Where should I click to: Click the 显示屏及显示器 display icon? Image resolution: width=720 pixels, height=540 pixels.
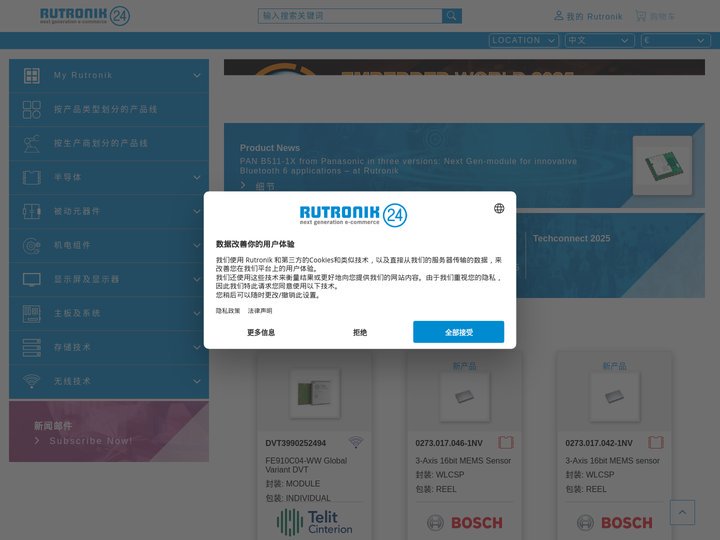click(x=32, y=279)
